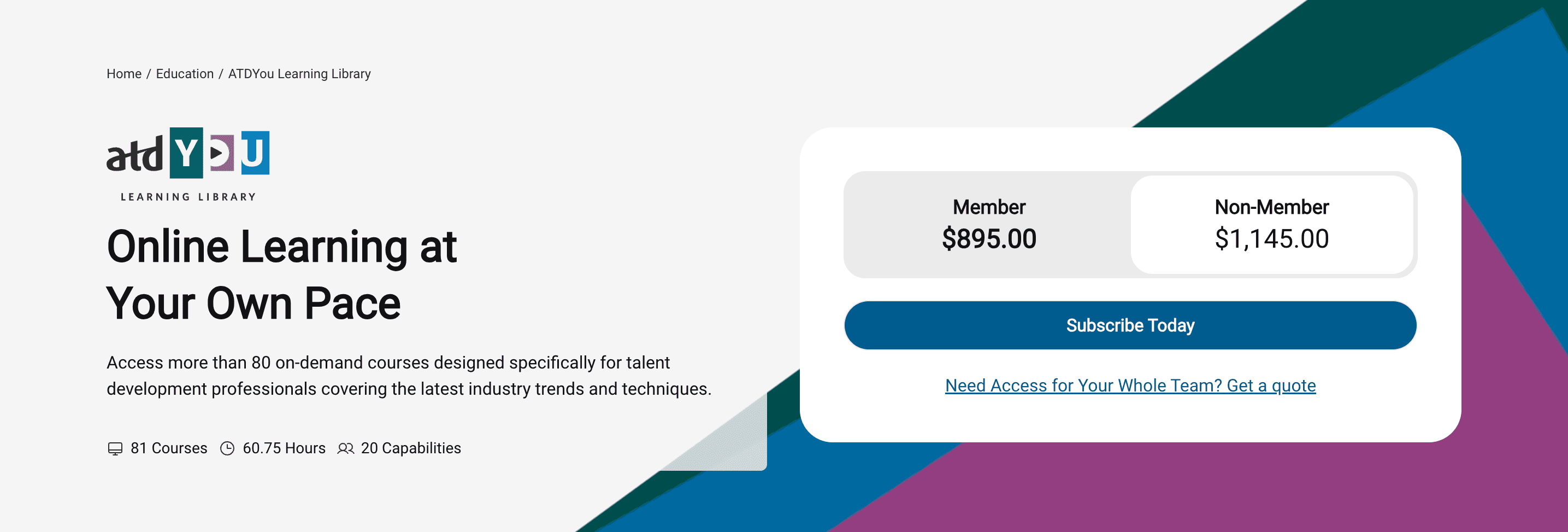Click the 60.75 Hours label
1568x532 pixels.
click(x=284, y=448)
